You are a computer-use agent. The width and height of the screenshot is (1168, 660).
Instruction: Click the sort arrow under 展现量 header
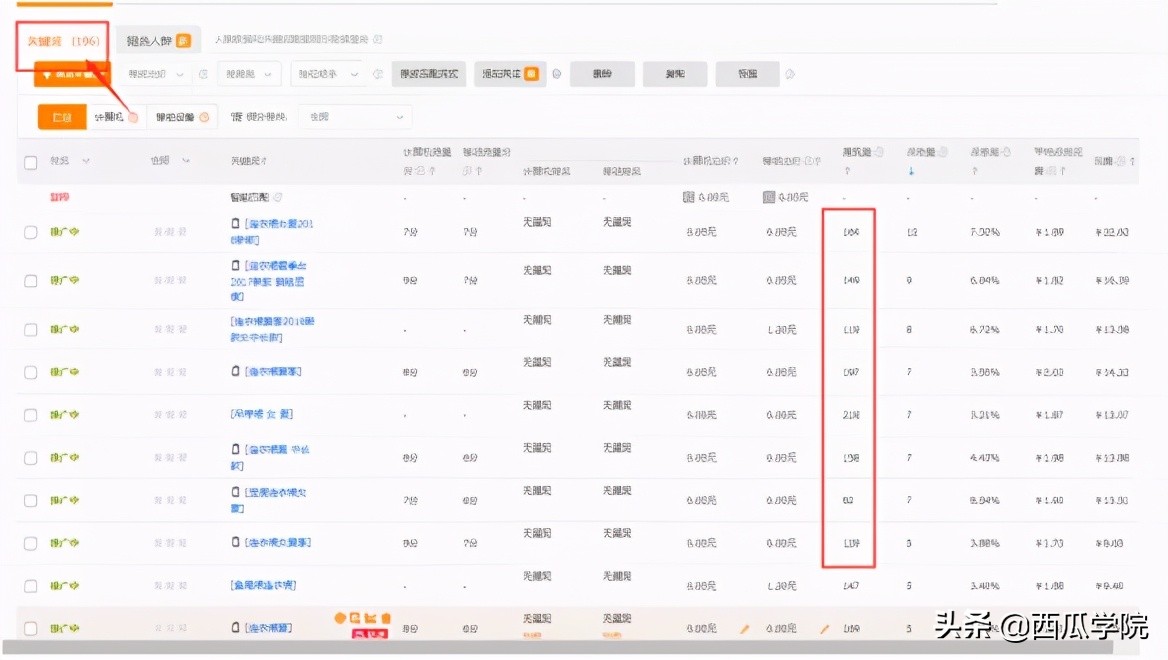847,171
